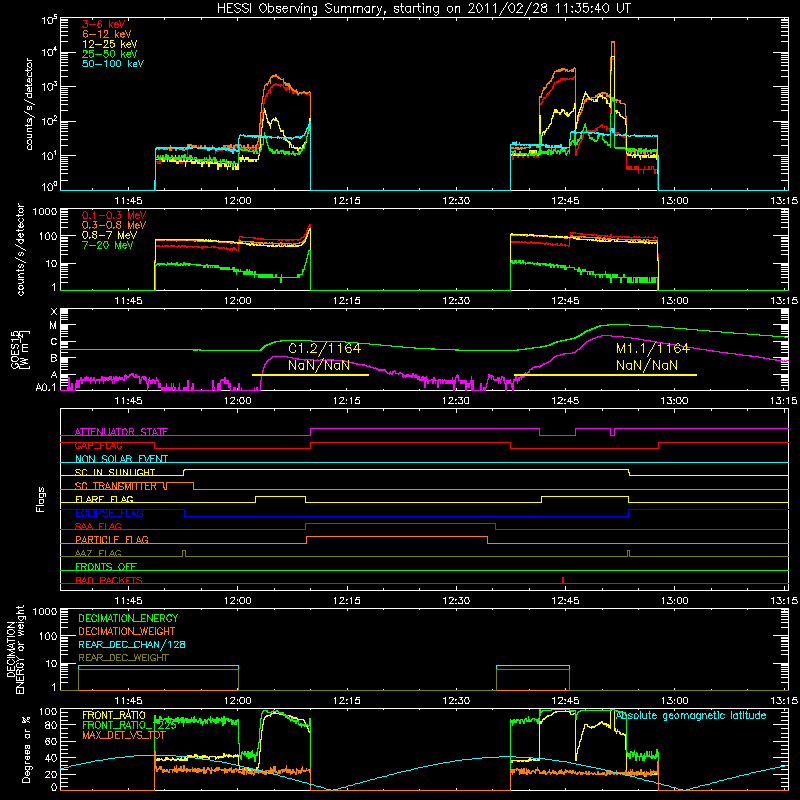Select the blue ECLIPSE_FLAG label
Screen dimensions: 800x800
[109, 513]
